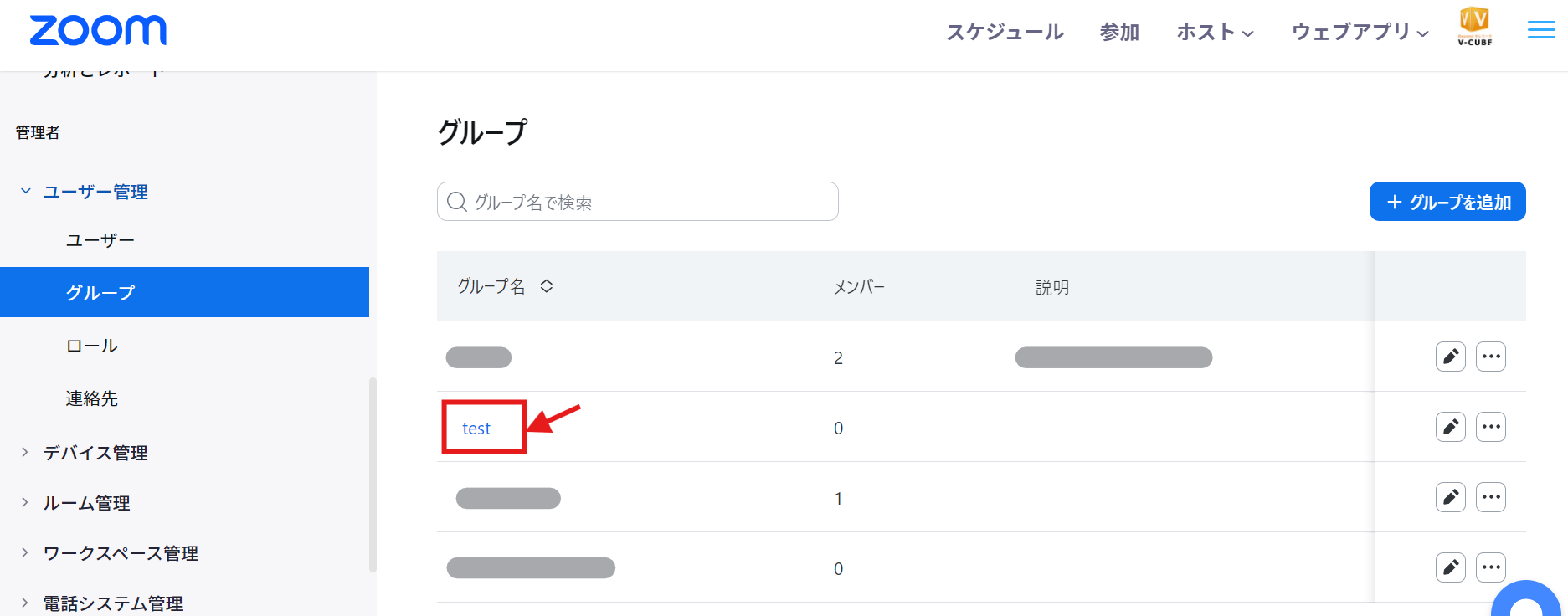Image resolution: width=1568 pixels, height=616 pixels.
Task: Click the pencil icon on the first group row
Action: [x=1450, y=357]
